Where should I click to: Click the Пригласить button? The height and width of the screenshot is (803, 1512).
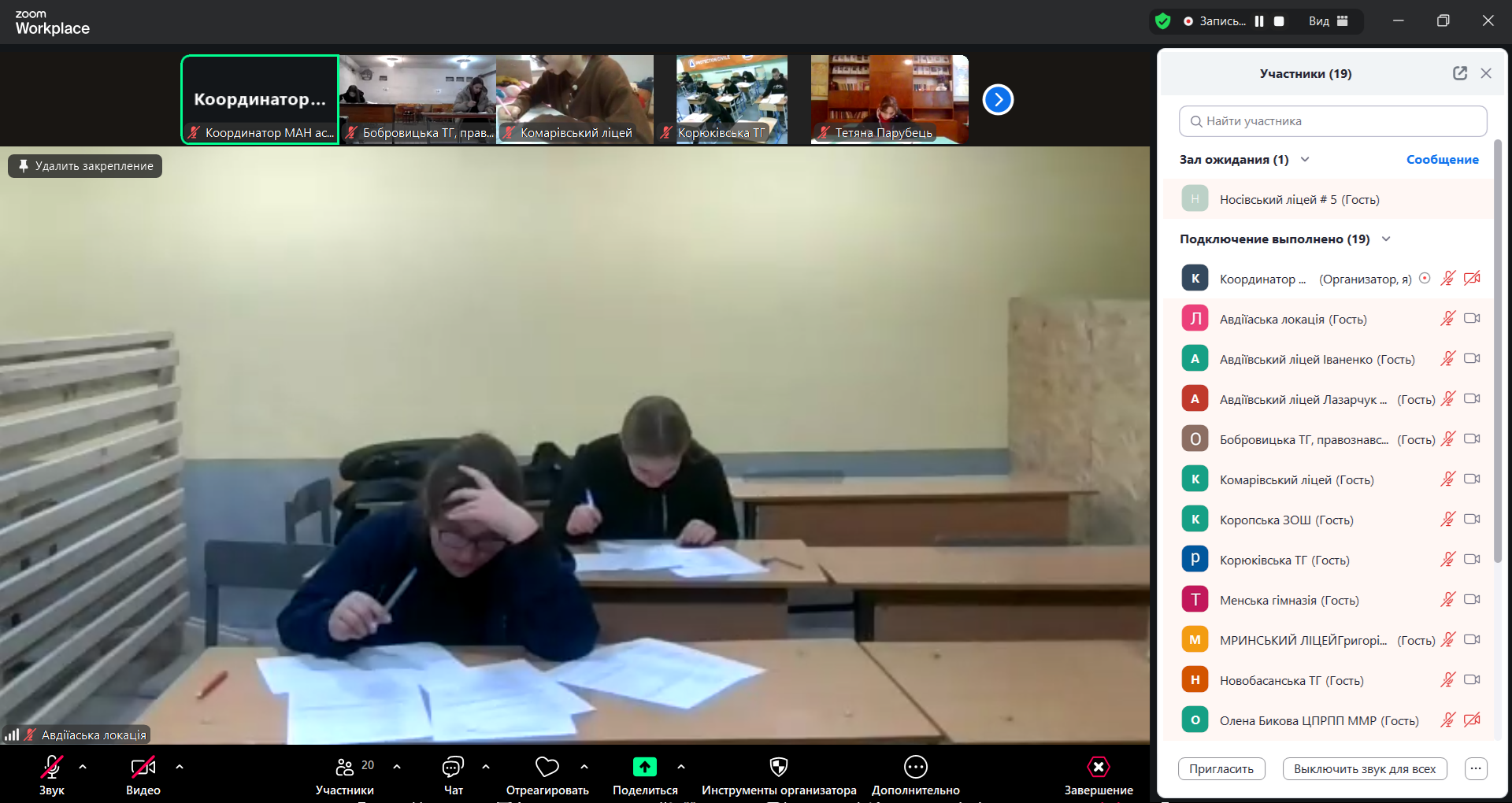[1221, 769]
